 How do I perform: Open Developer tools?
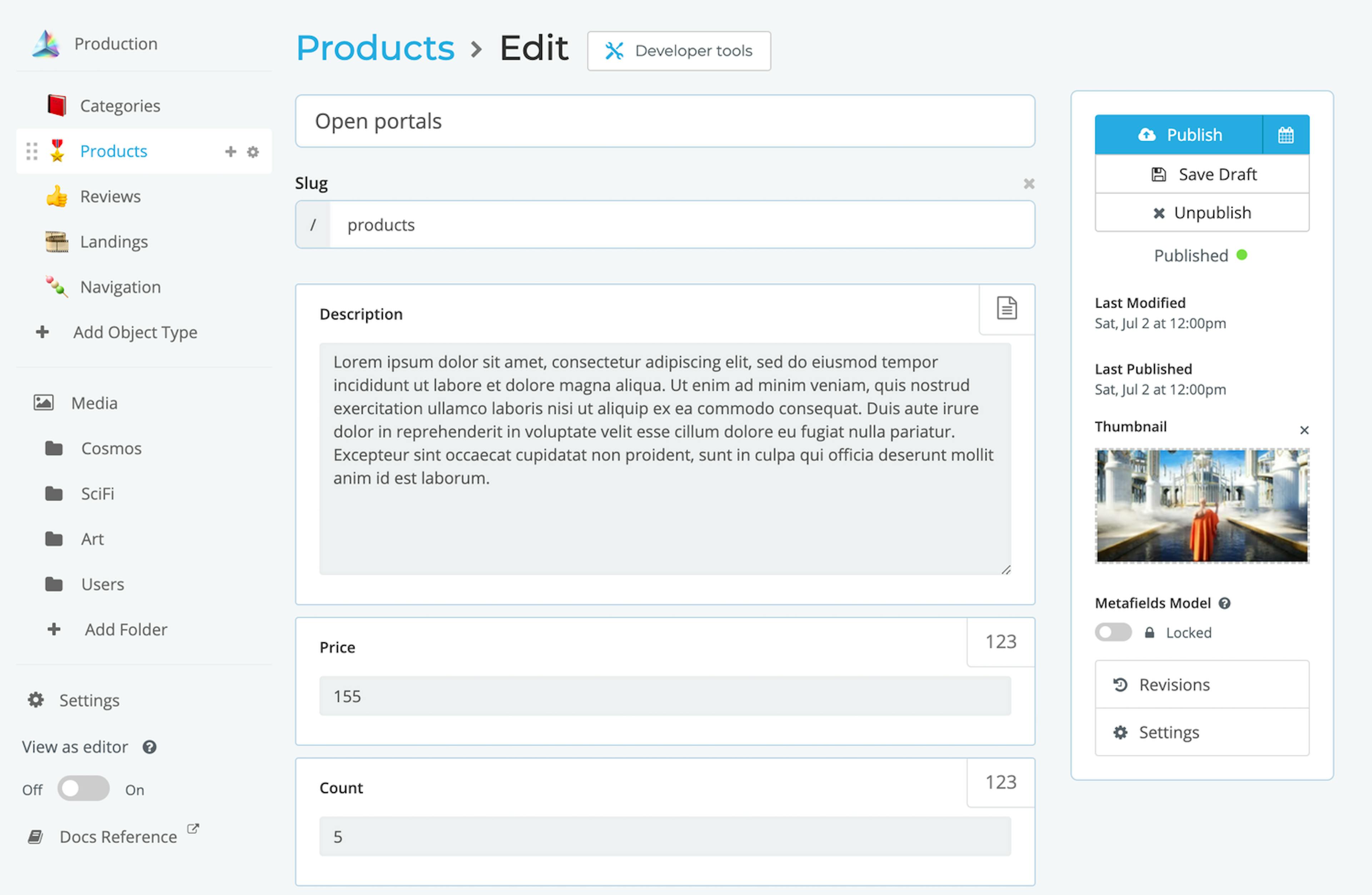point(678,51)
